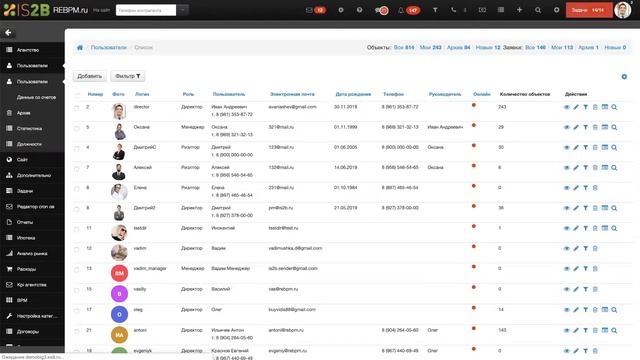Open the Архив 84 objects link
Viewport: 640px width, 360px height.
point(458,47)
